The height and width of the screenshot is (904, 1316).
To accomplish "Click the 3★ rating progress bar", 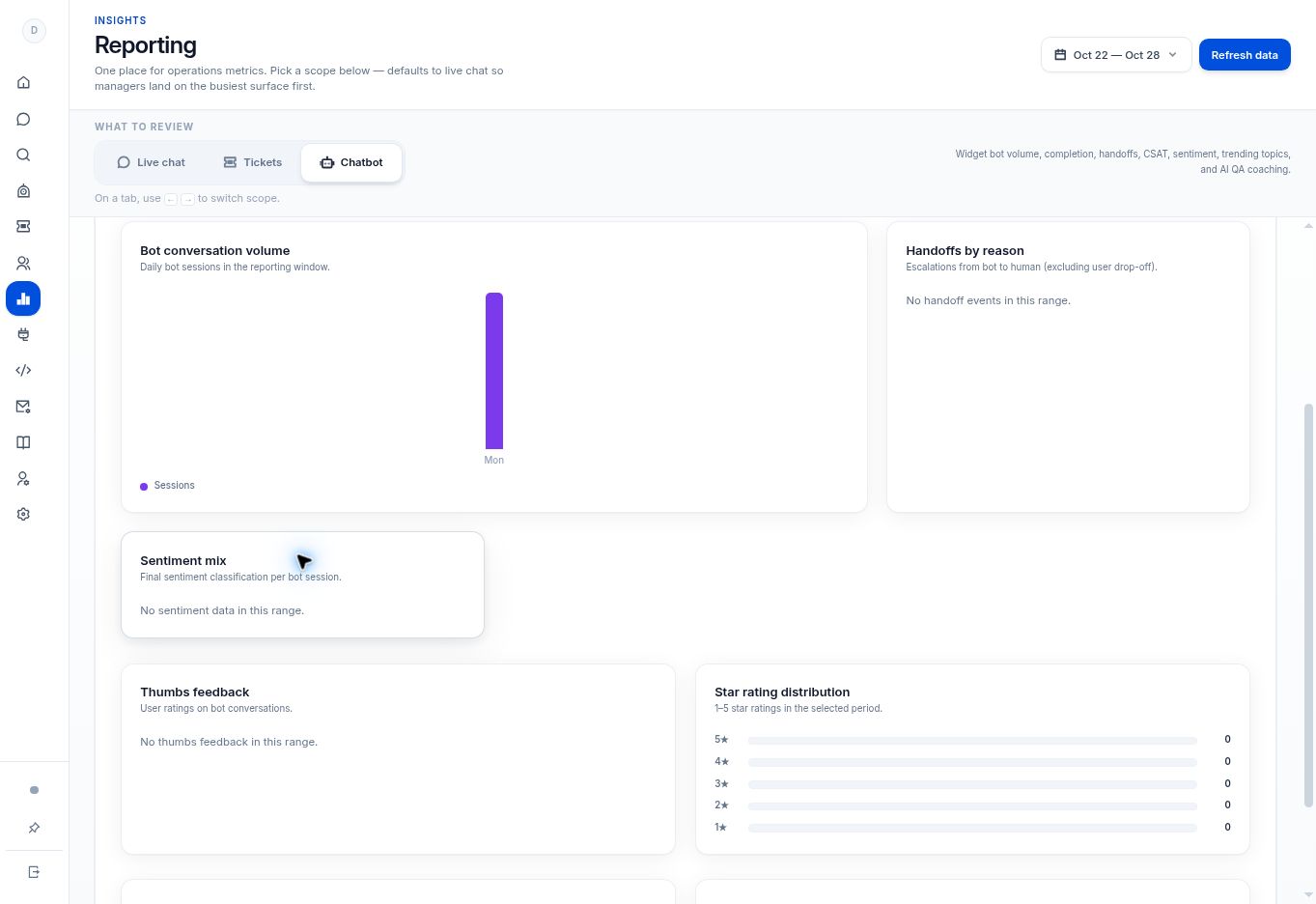I will pos(972,784).
